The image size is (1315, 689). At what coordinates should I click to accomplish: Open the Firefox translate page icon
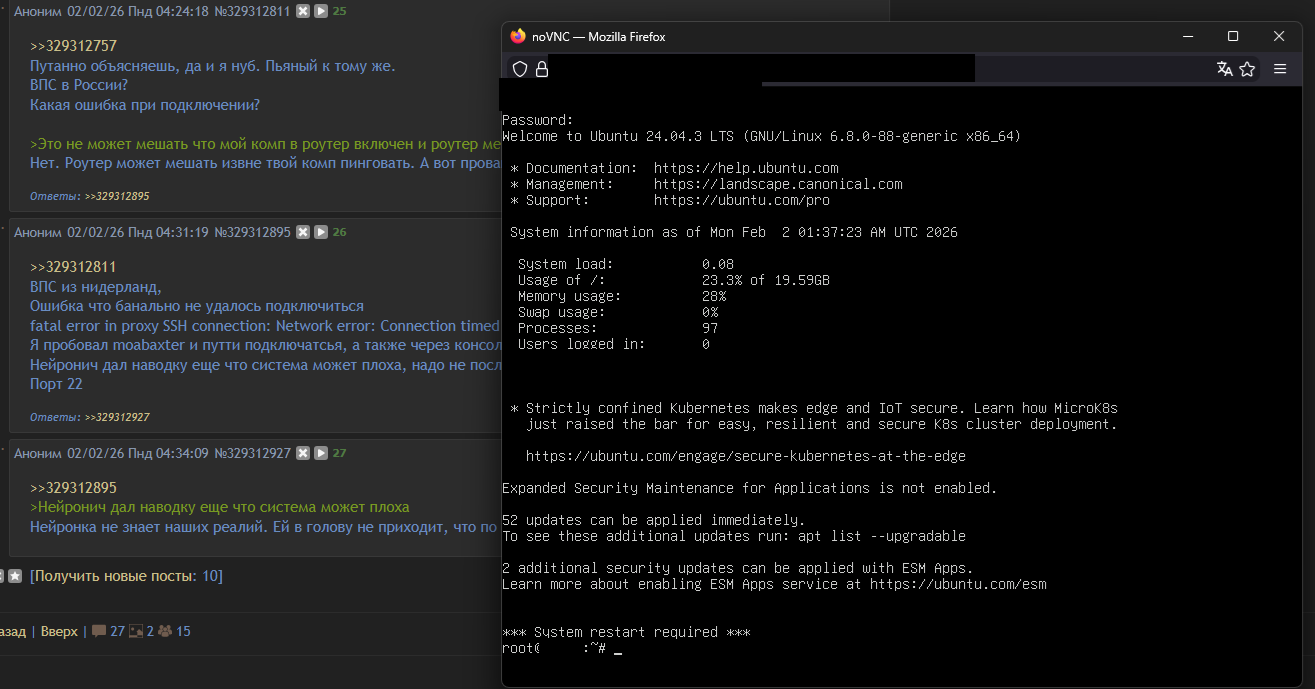point(1224,69)
